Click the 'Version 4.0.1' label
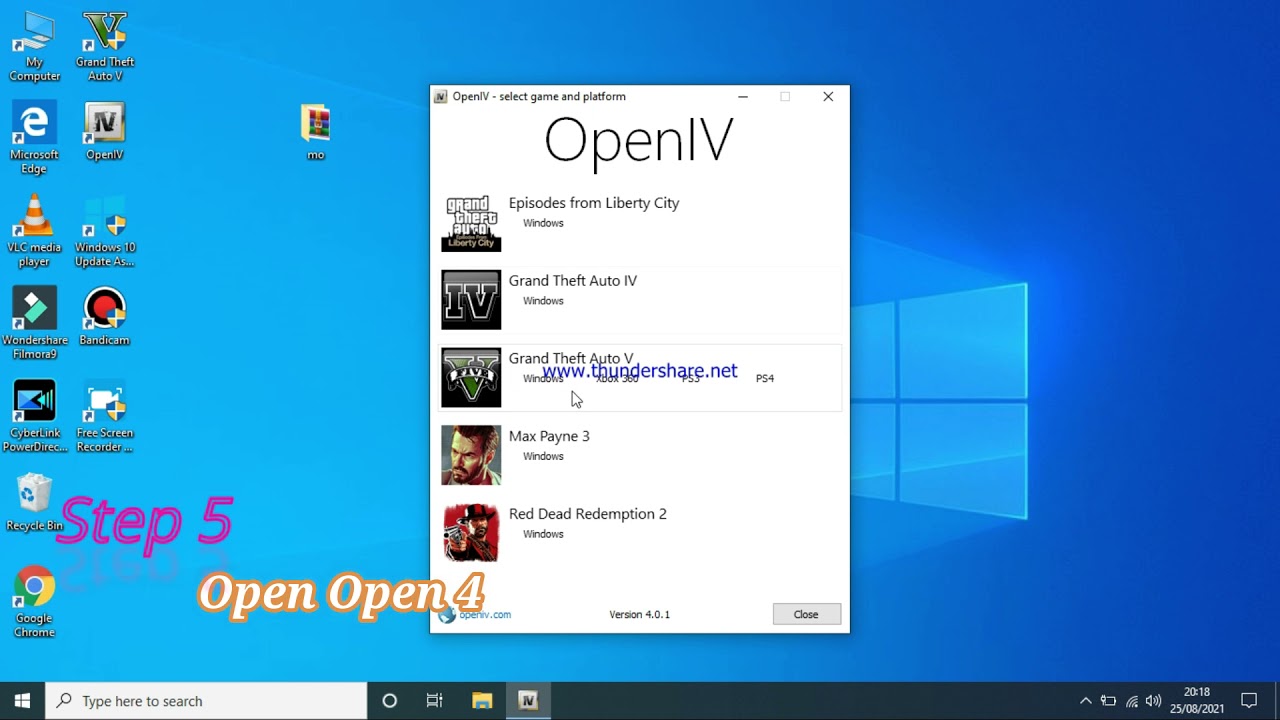The image size is (1280, 720). click(x=640, y=615)
